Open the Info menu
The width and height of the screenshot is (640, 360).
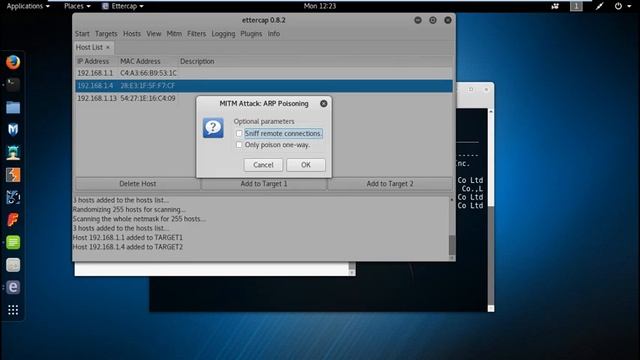tap(274, 34)
